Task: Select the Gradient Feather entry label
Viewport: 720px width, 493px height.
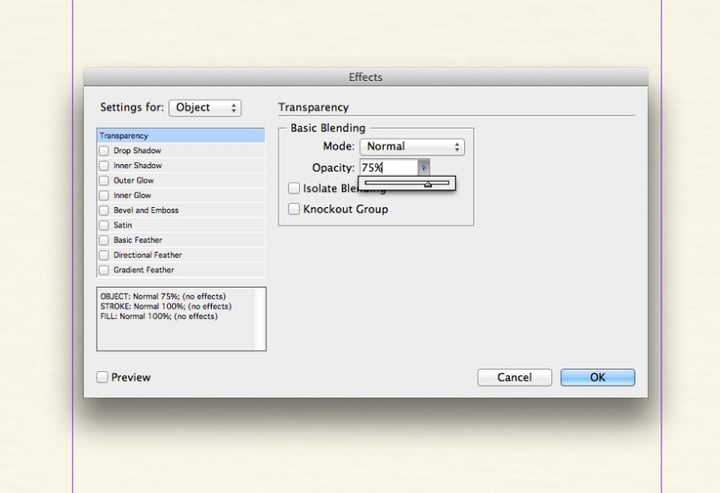Action: point(144,270)
